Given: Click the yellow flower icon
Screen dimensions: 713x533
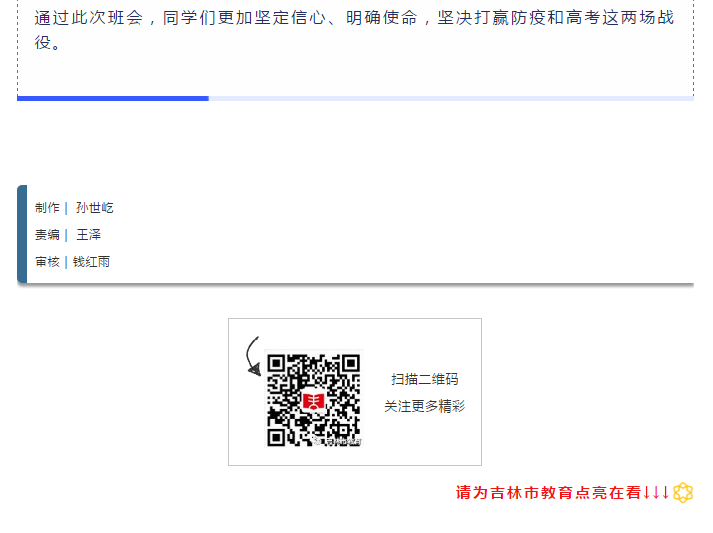Looking at the screenshot, I should (x=683, y=493).
